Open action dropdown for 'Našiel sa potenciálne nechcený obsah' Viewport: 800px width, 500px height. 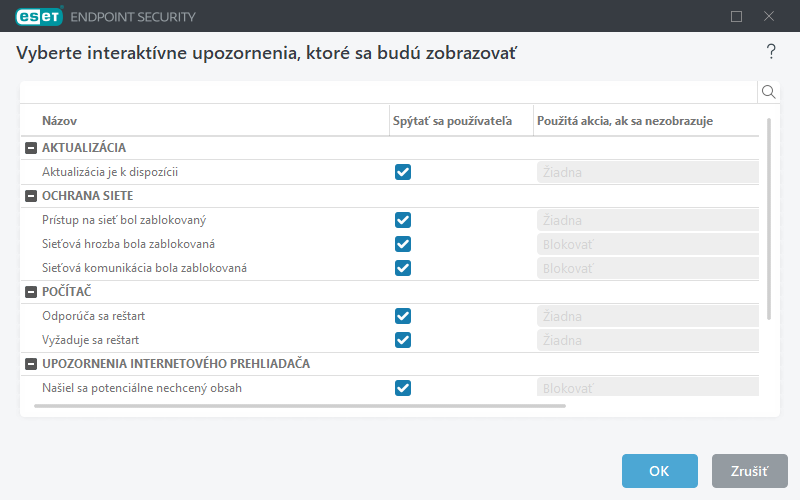[x=647, y=387]
